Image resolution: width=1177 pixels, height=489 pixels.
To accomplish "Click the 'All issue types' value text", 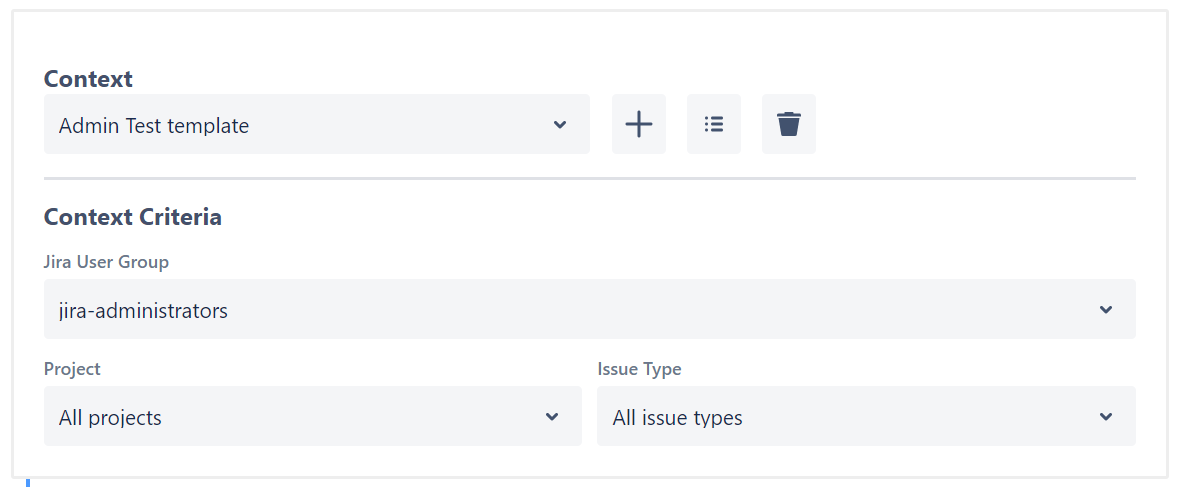I will [x=677, y=418].
